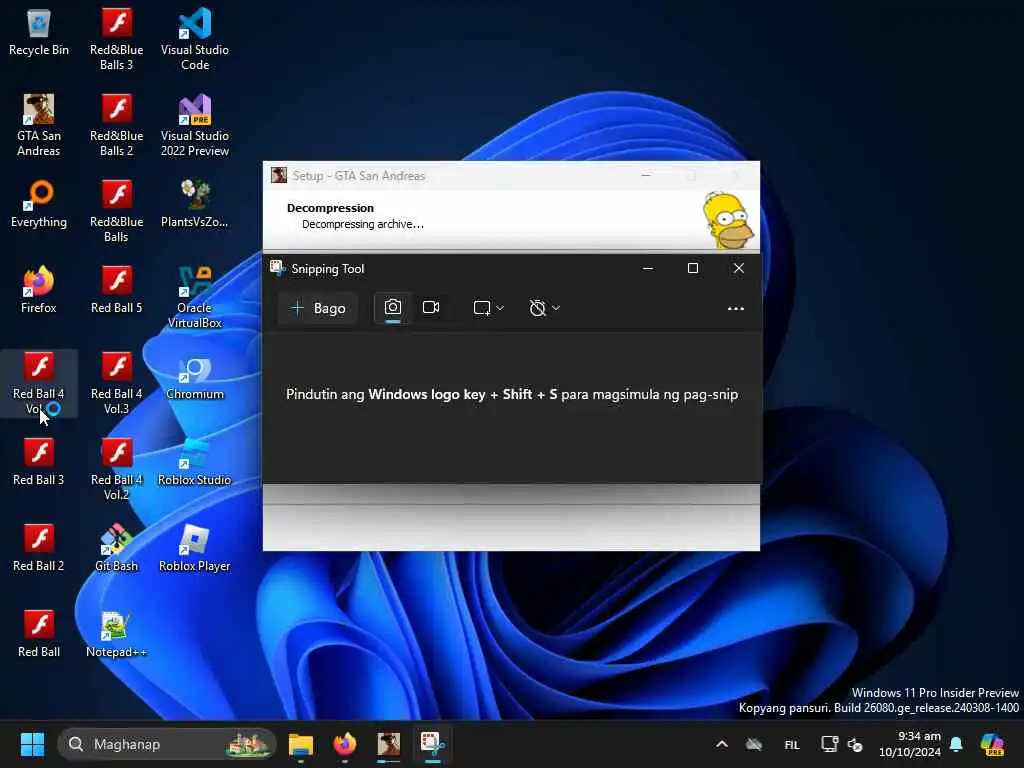This screenshot has width=1024, height=768.
Task: Select Red Ball 2 desktop icon
Action: [x=39, y=549]
